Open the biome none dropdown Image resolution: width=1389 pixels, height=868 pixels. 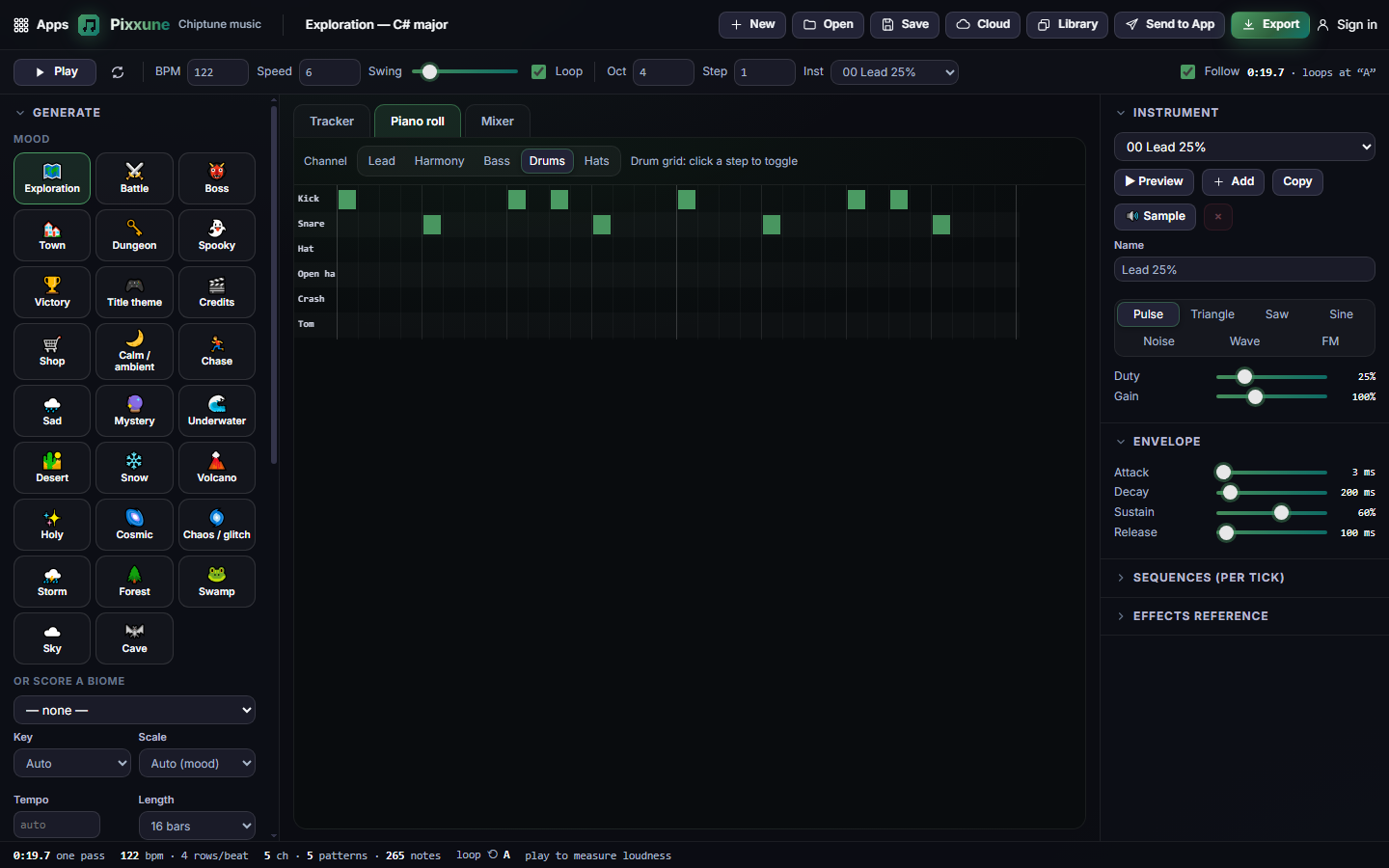[x=134, y=710]
